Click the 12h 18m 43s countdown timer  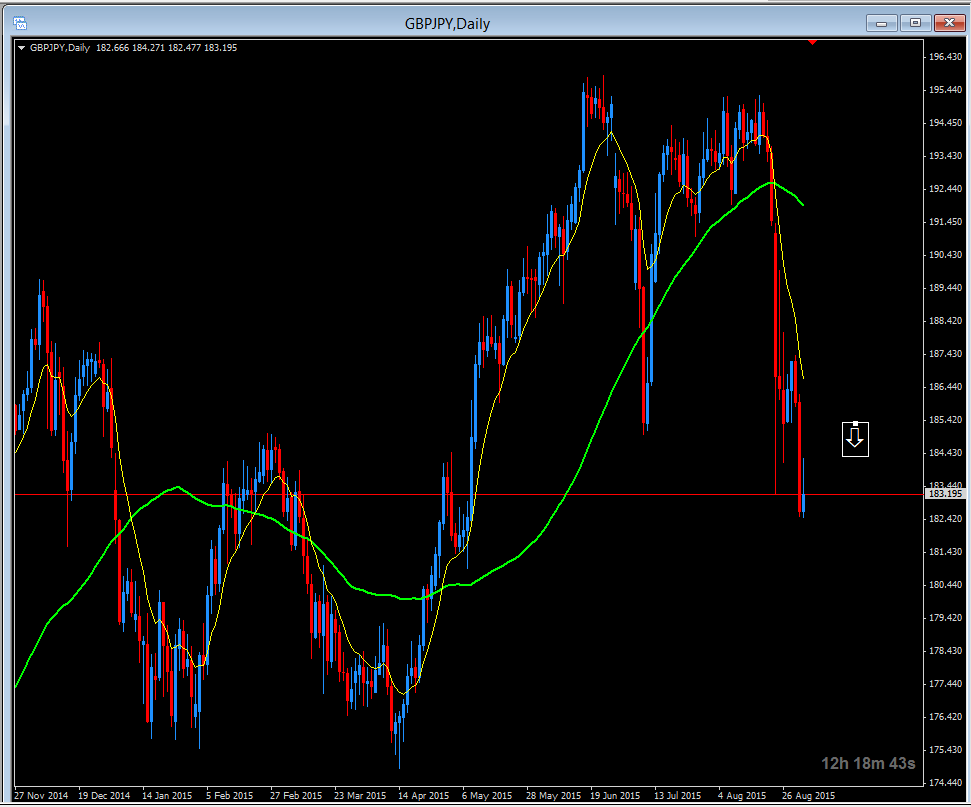pyautogui.click(x=868, y=764)
